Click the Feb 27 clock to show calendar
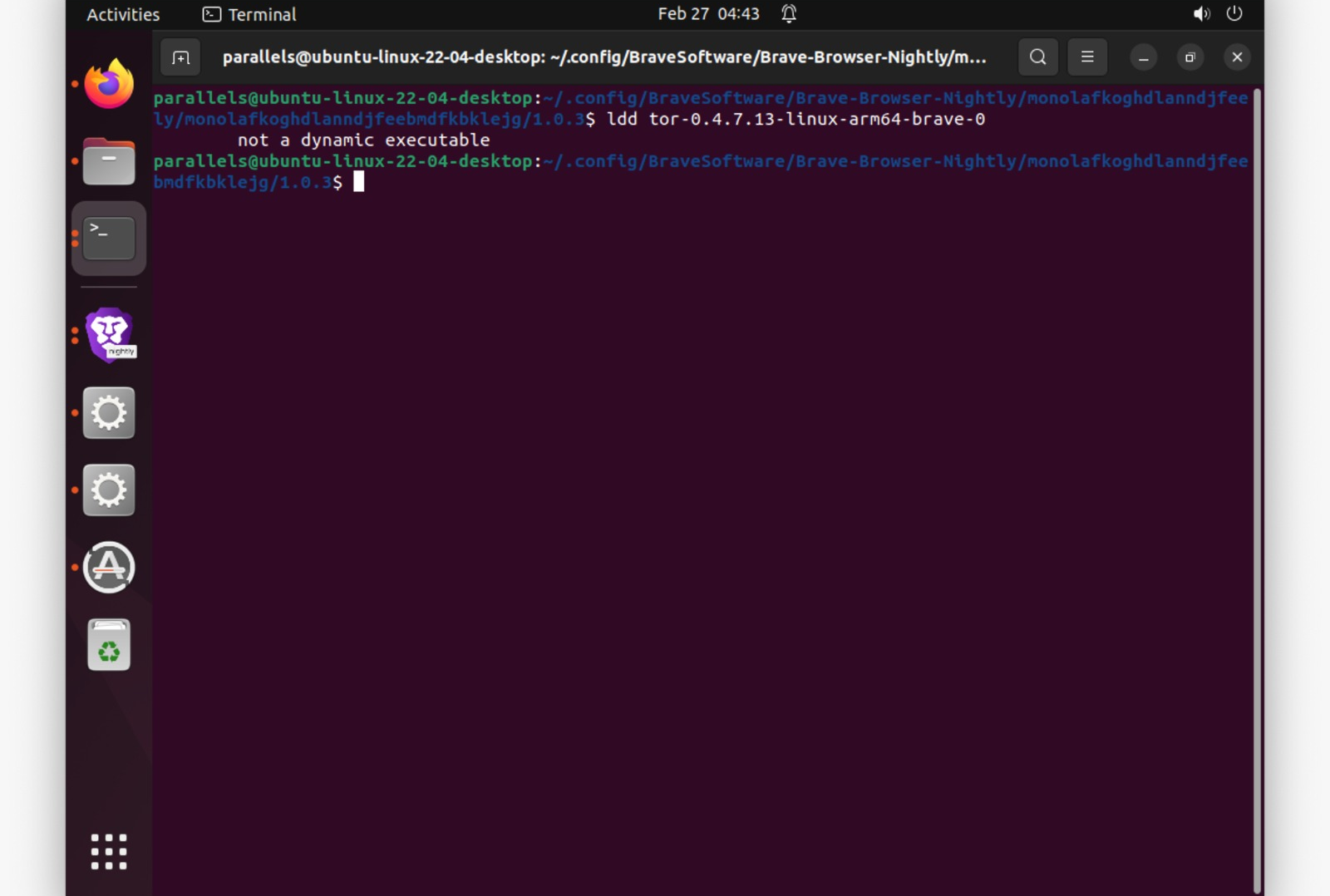The image size is (1330, 896). tap(708, 13)
